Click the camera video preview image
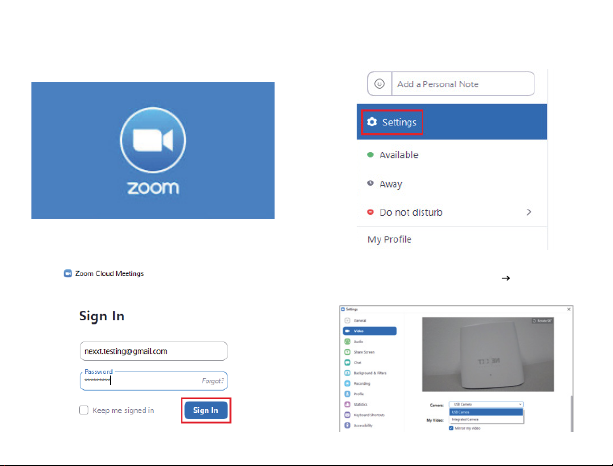The width and height of the screenshot is (613, 466). coord(488,354)
